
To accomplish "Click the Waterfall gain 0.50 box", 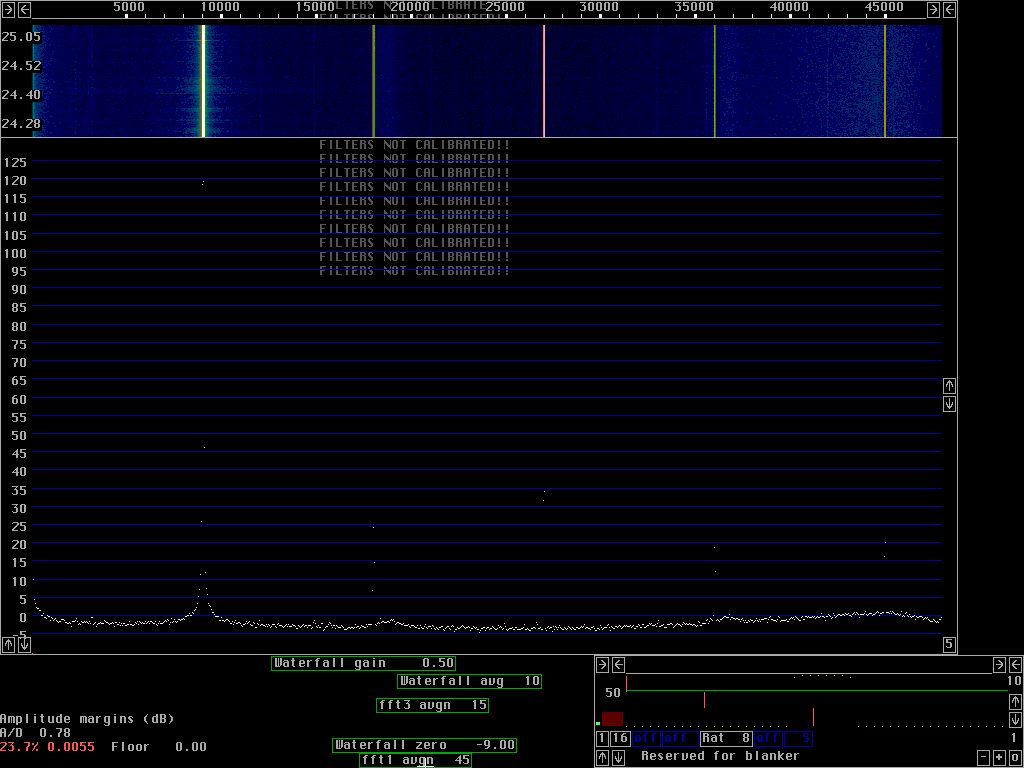I will [363, 664].
